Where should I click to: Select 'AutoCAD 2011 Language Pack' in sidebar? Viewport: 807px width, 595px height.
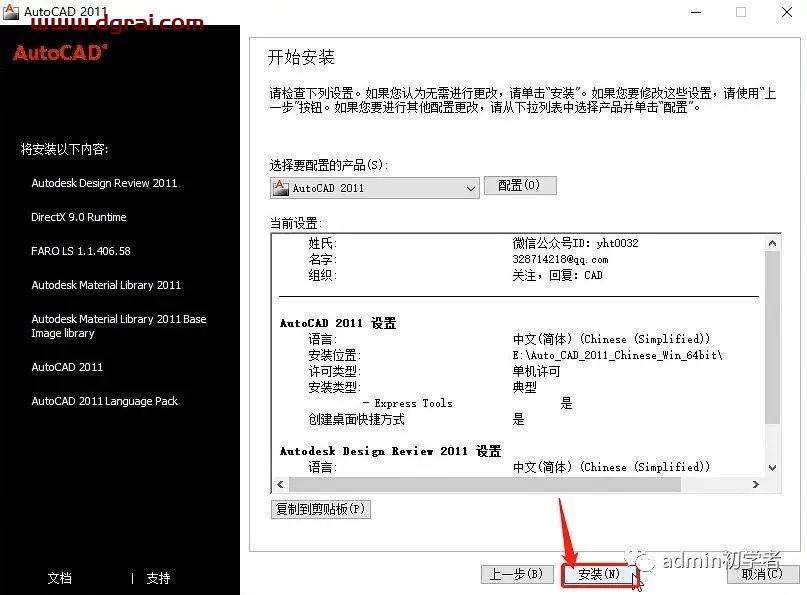104,401
